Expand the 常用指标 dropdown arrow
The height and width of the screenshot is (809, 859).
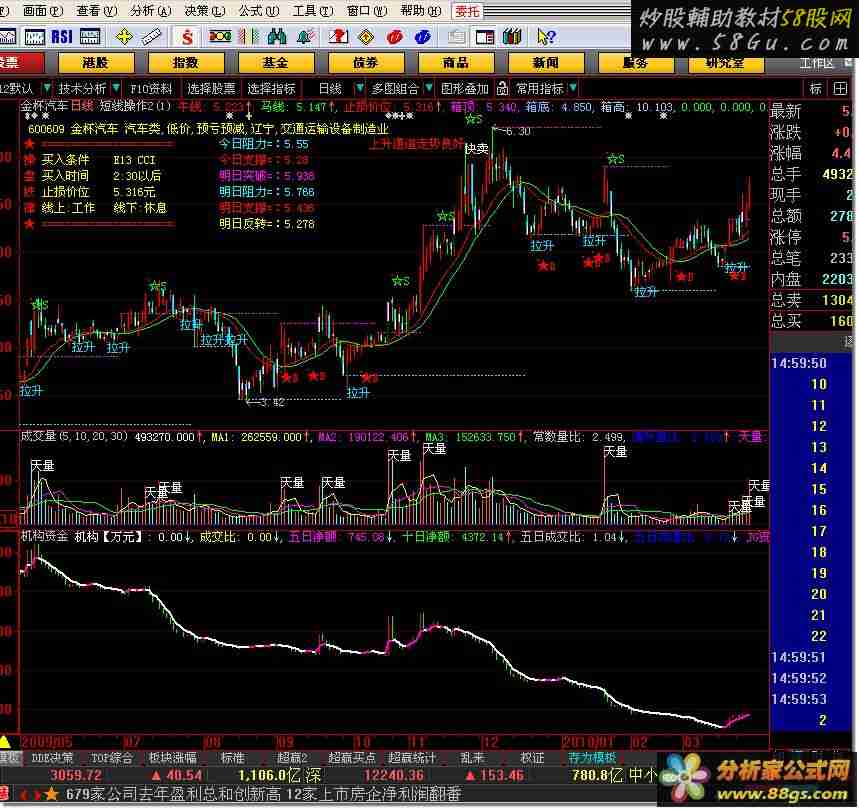pos(572,88)
